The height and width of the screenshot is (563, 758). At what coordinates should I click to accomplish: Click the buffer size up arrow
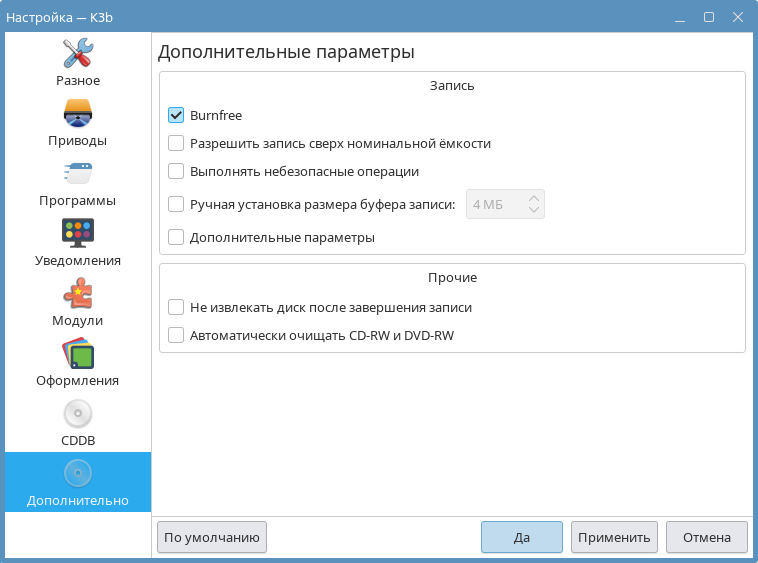[534, 198]
